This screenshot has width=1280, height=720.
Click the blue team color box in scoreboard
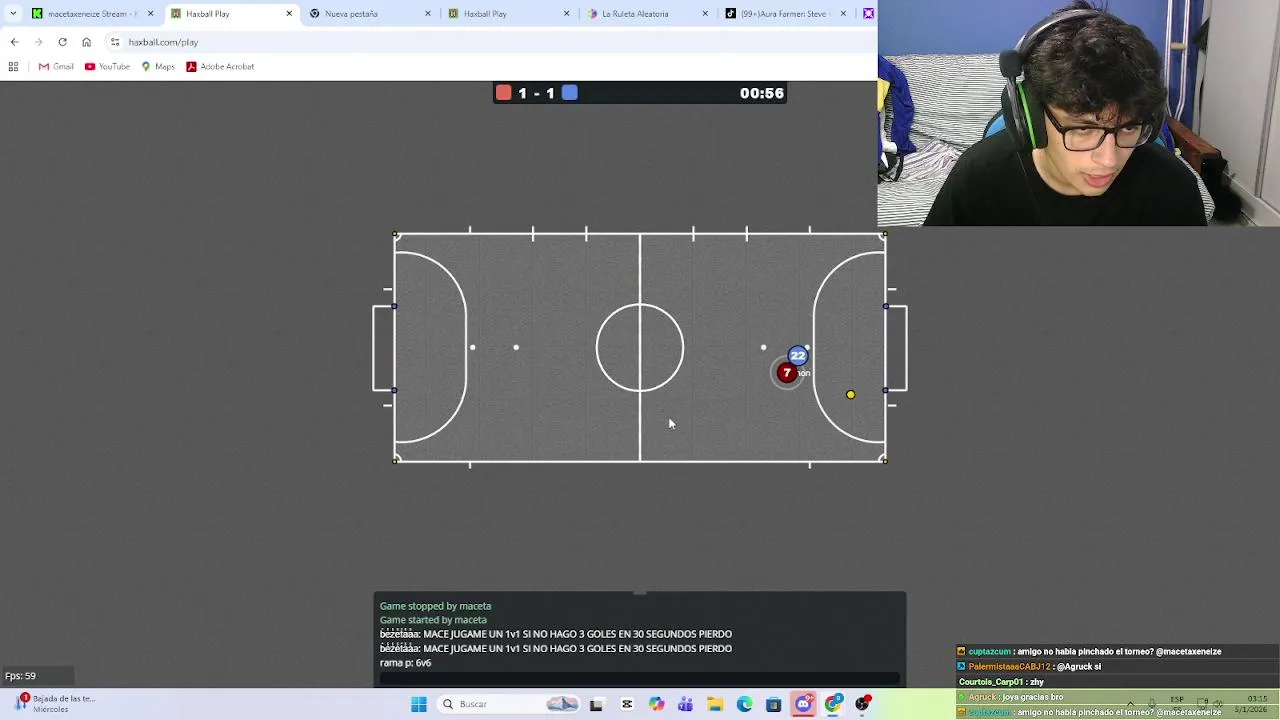[x=569, y=93]
